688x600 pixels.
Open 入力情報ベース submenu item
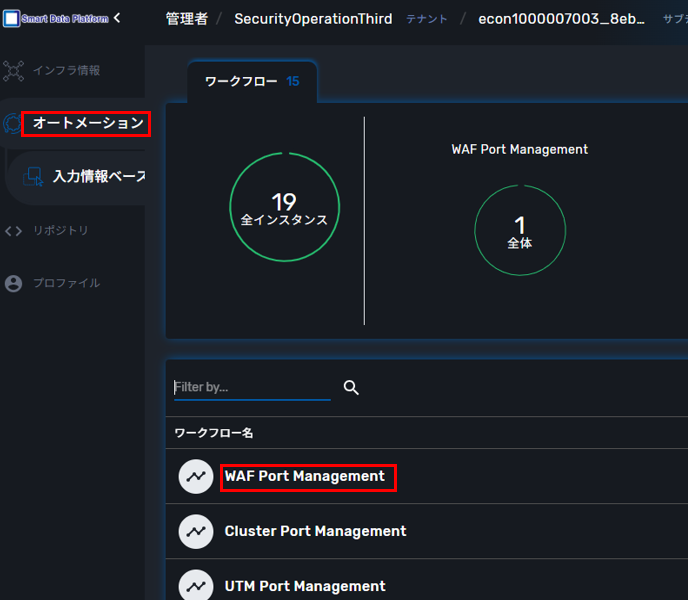point(99,176)
